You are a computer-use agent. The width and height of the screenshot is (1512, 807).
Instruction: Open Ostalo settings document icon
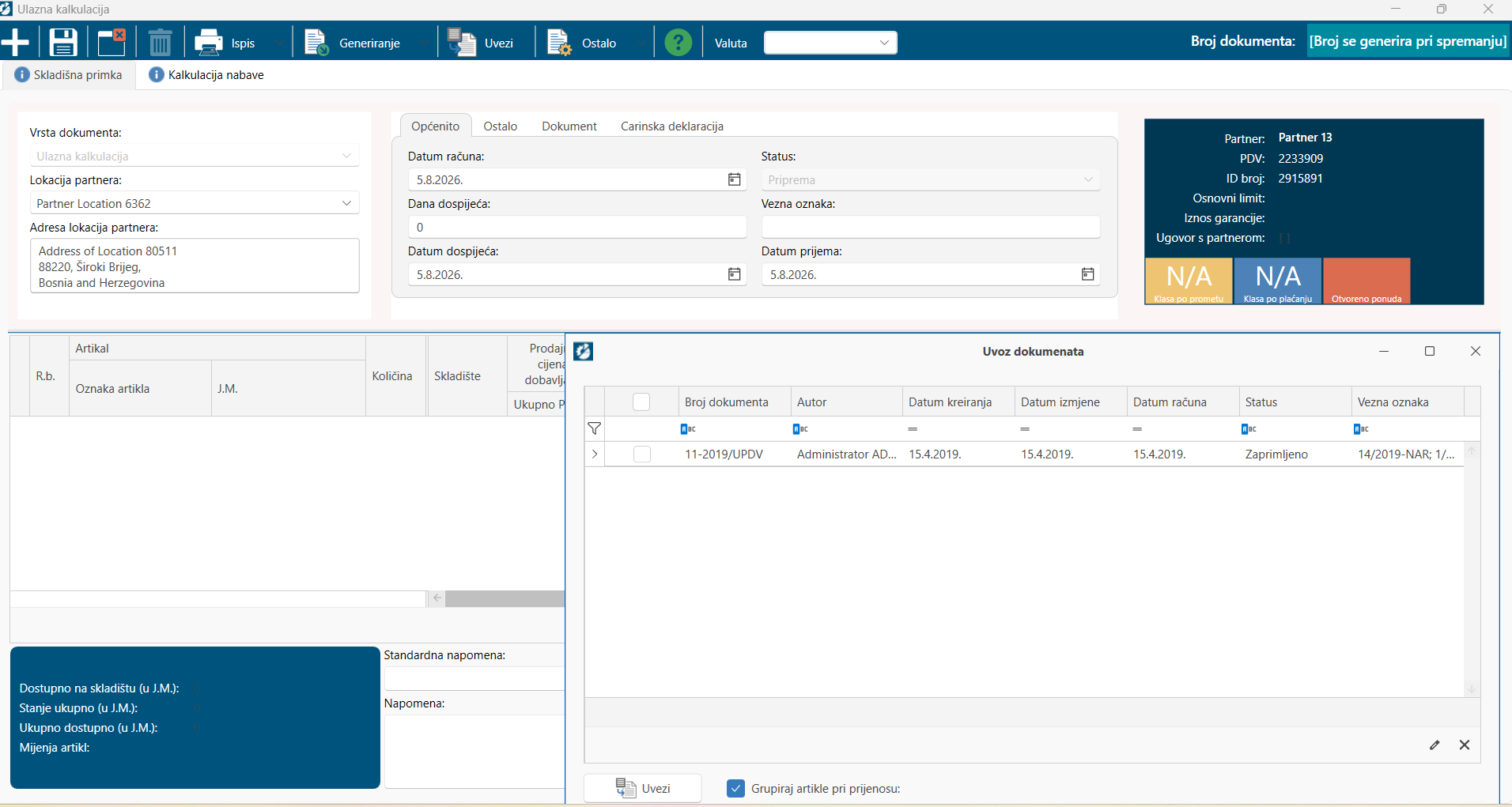(559, 42)
